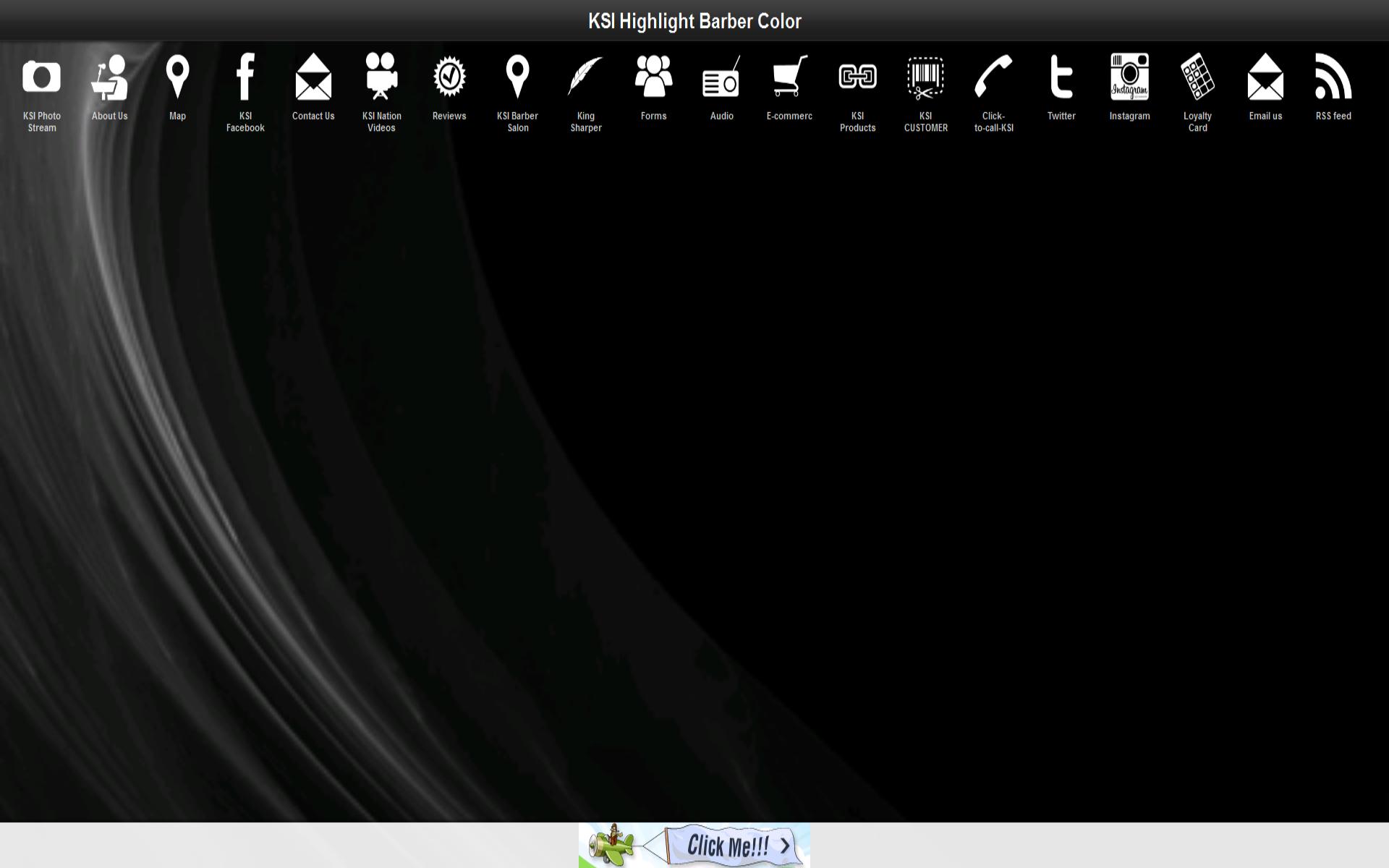Open the About Us icon
The image size is (1389, 868).
click(x=109, y=77)
